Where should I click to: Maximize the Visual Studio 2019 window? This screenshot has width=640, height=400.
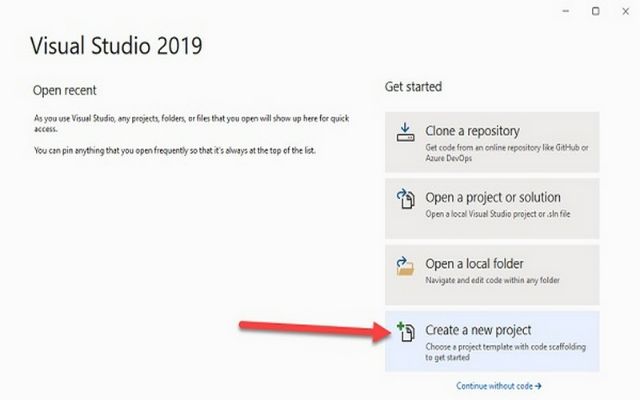click(x=596, y=11)
